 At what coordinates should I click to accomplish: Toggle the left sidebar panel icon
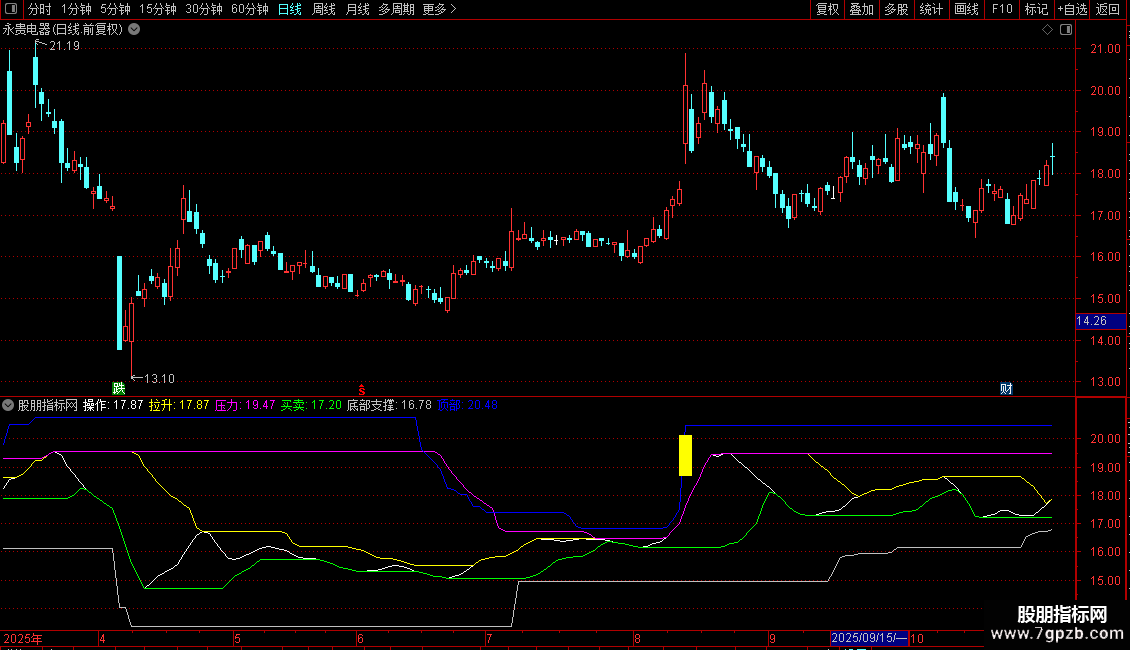12,9
